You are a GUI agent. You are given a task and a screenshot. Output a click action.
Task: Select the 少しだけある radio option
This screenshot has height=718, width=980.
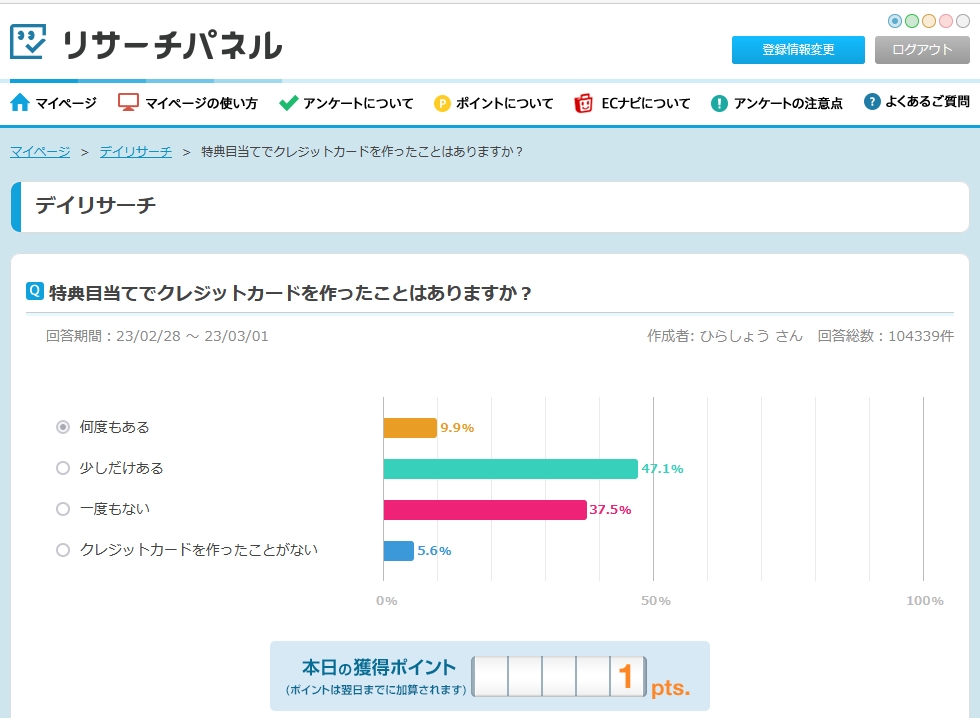(63, 468)
